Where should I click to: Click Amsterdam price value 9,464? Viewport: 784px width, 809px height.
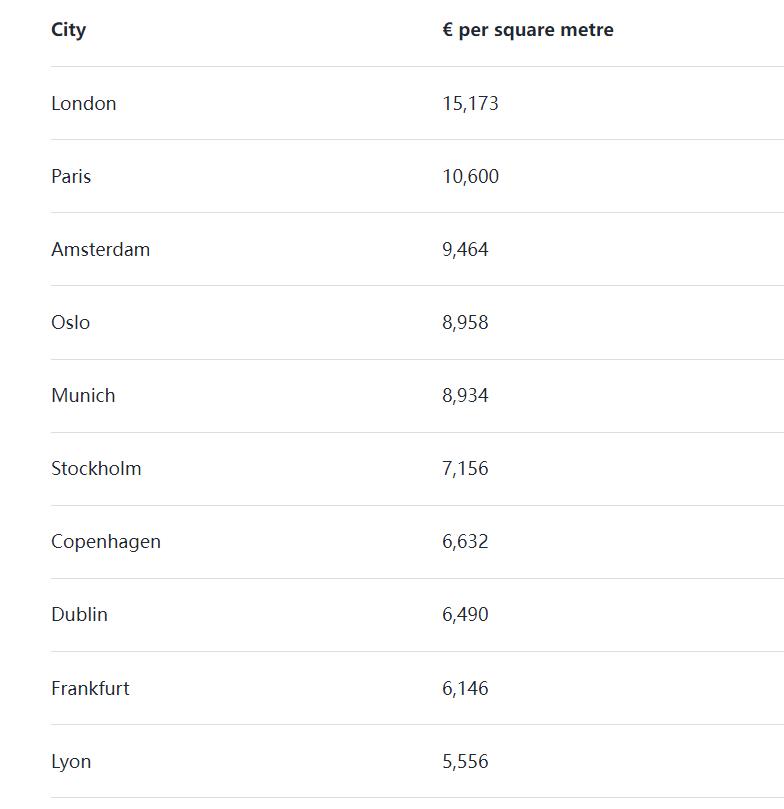click(x=465, y=250)
